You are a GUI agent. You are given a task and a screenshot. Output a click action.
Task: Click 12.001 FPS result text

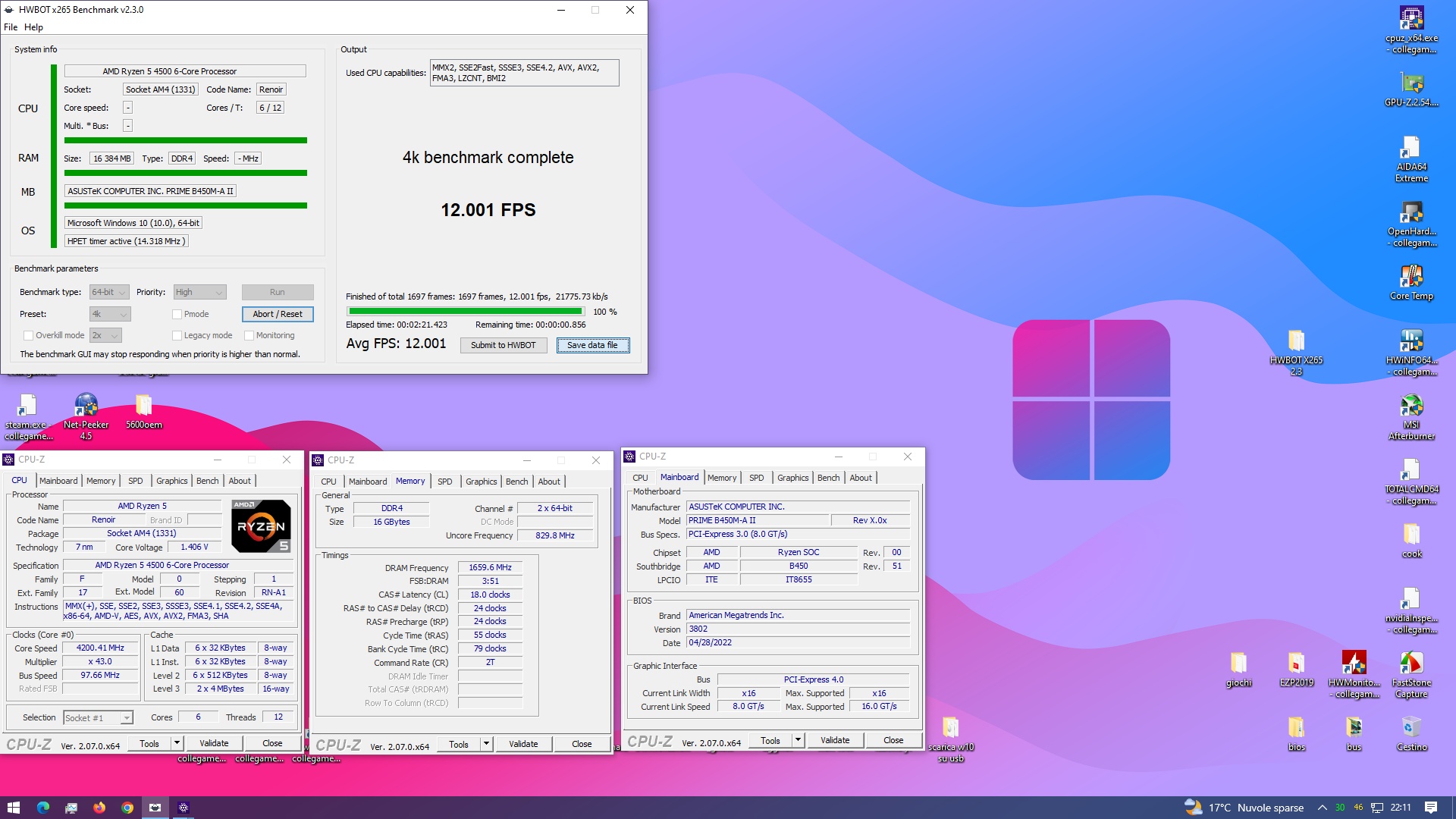coord(488,210)
